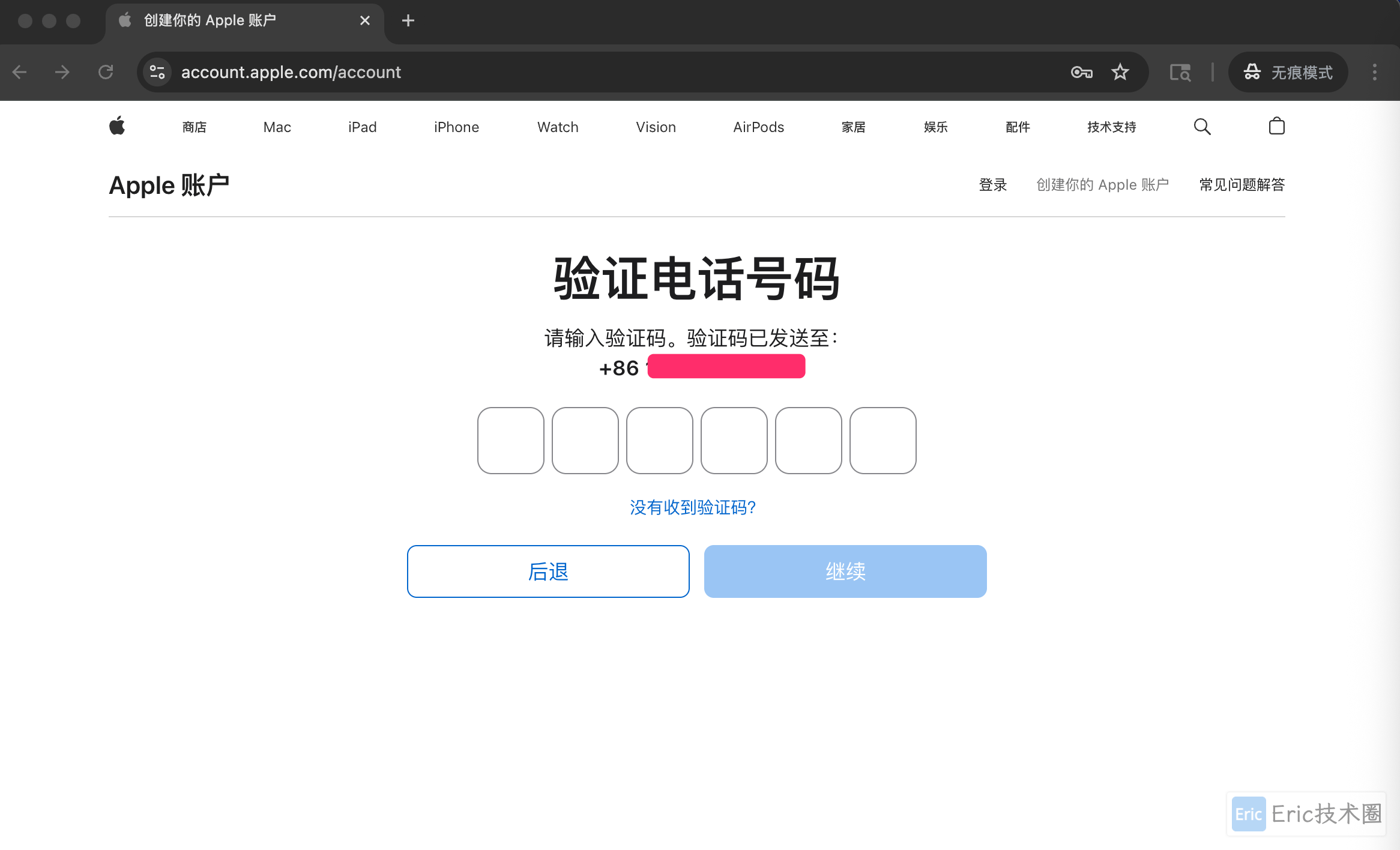Click the 验证电话号码 heading text
This screenshot has height=850, width=1400.
(x=696, y=279)
